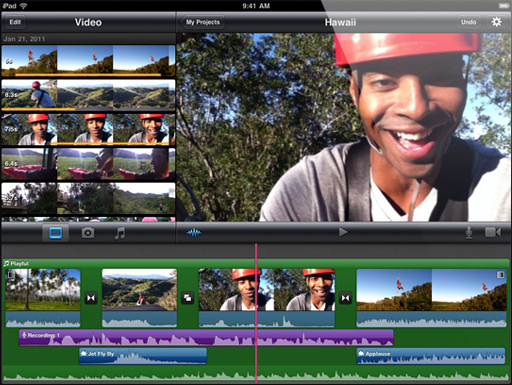This screenshot has height=385, width=512.
Task: Tap the Jan 21, 2011 date header
Action: tap(24, 39)
